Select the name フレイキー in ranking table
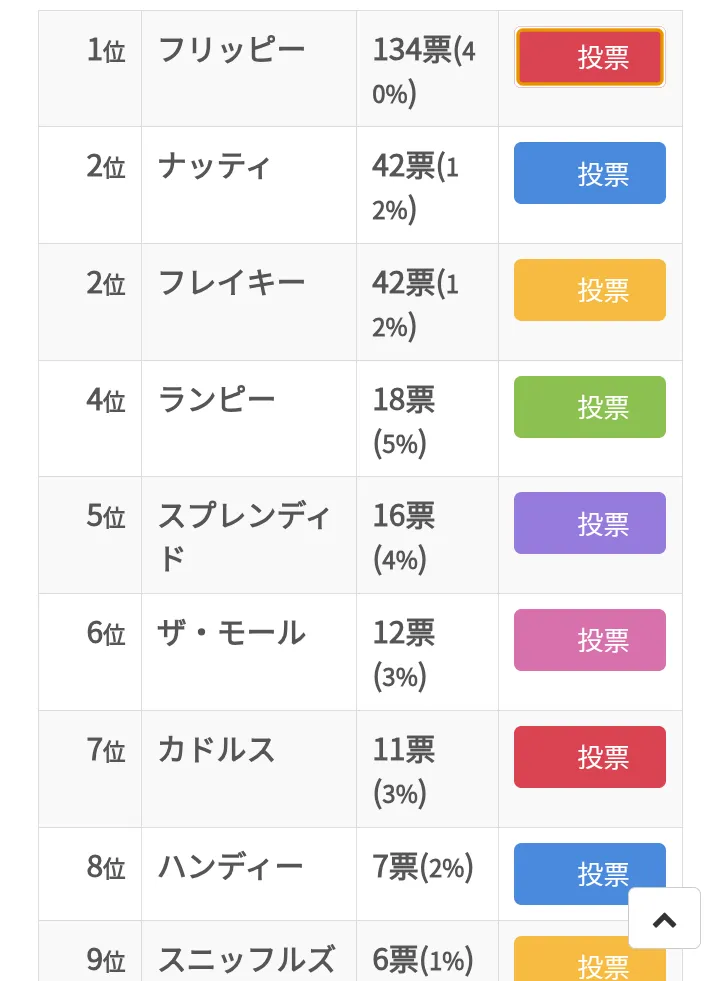This screenshot has height=981, width=720. click(231, 283)
